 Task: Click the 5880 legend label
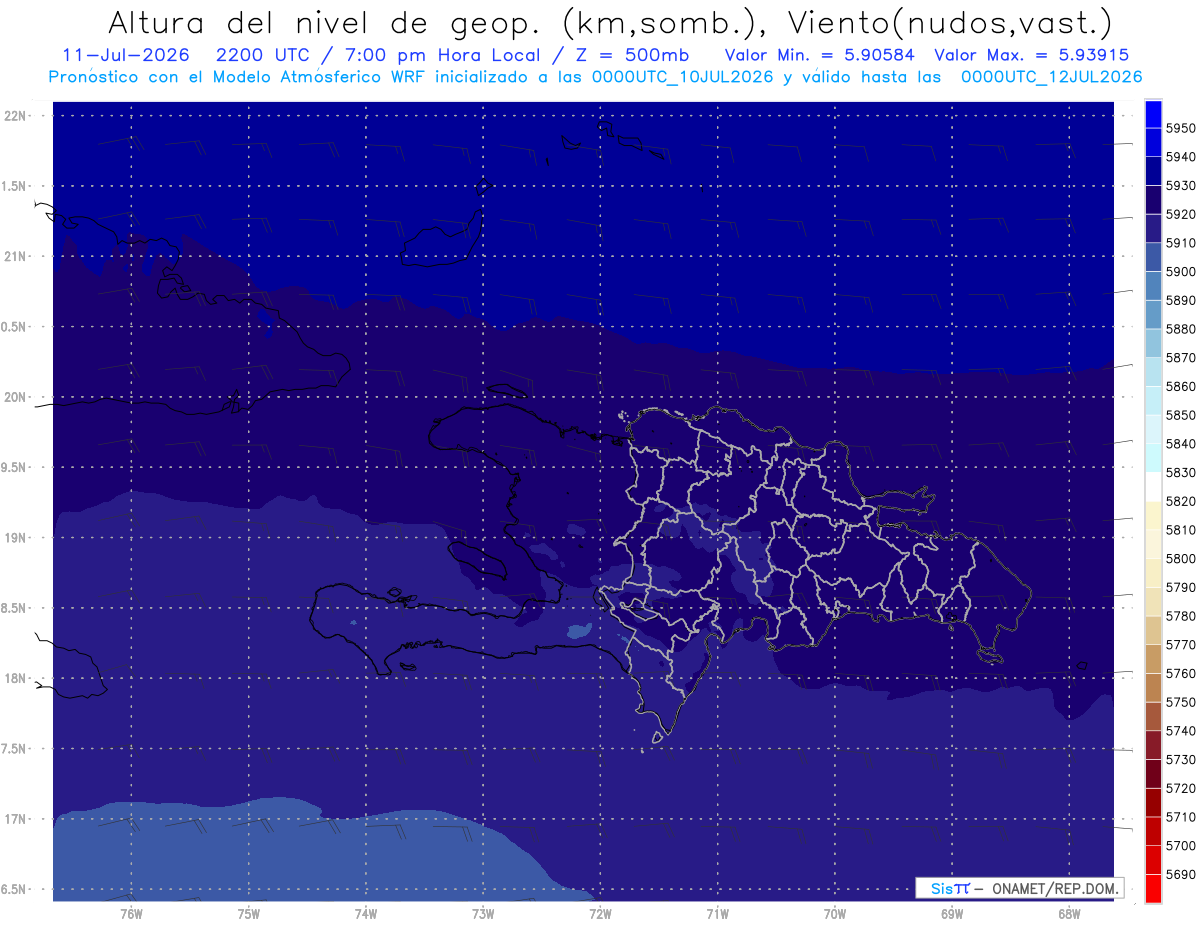tap(1181, 329)
